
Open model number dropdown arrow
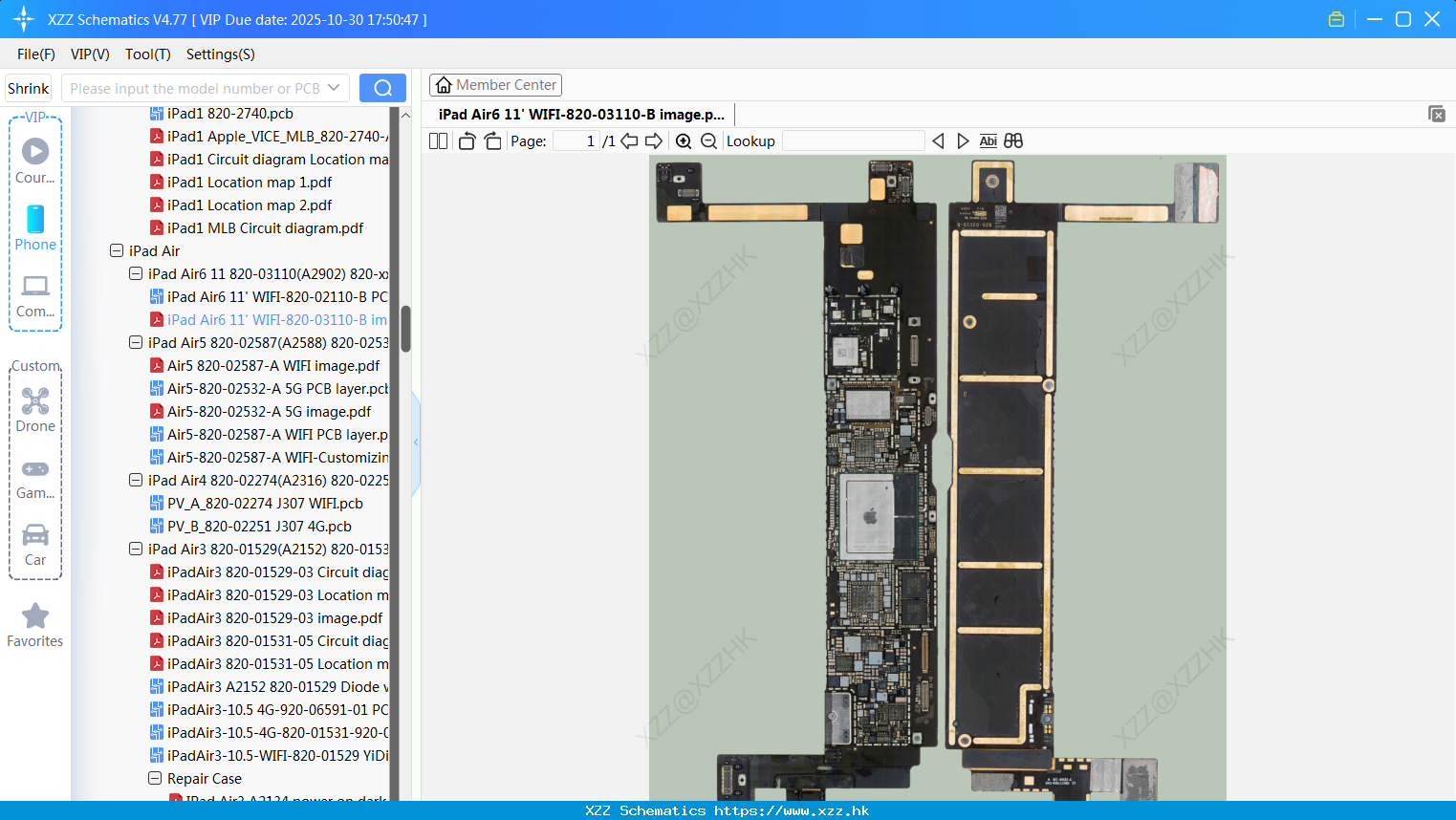[x=334, y=88]
